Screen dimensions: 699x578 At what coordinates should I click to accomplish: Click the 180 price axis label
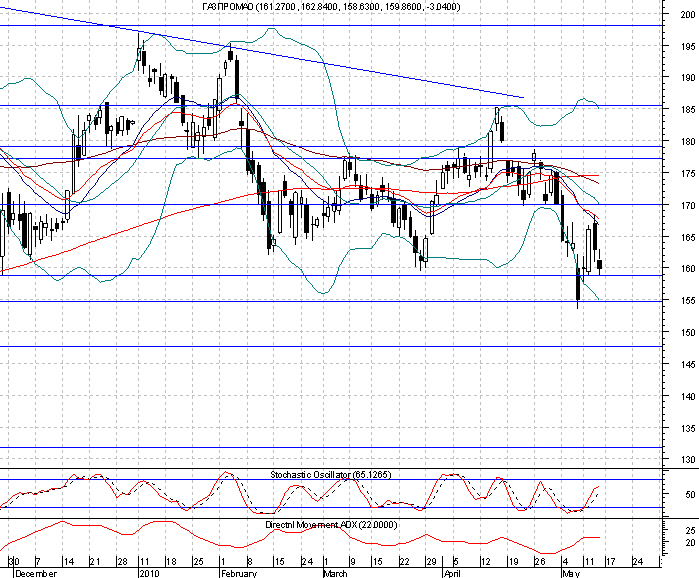pos(688,141)
